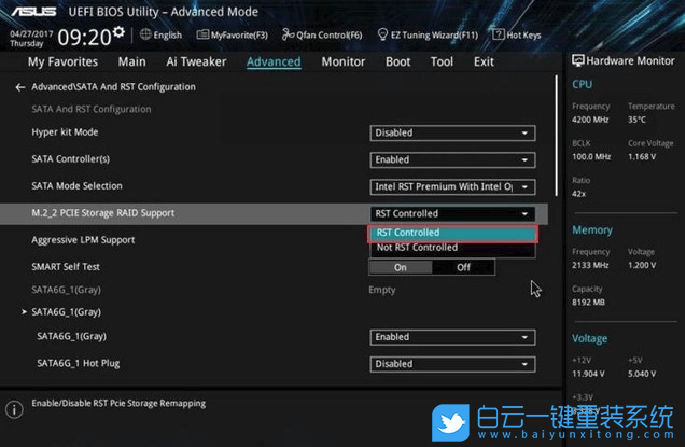Switch to the Monitor tab
This screenshot has width=685, height=447.
coord(343,62)
